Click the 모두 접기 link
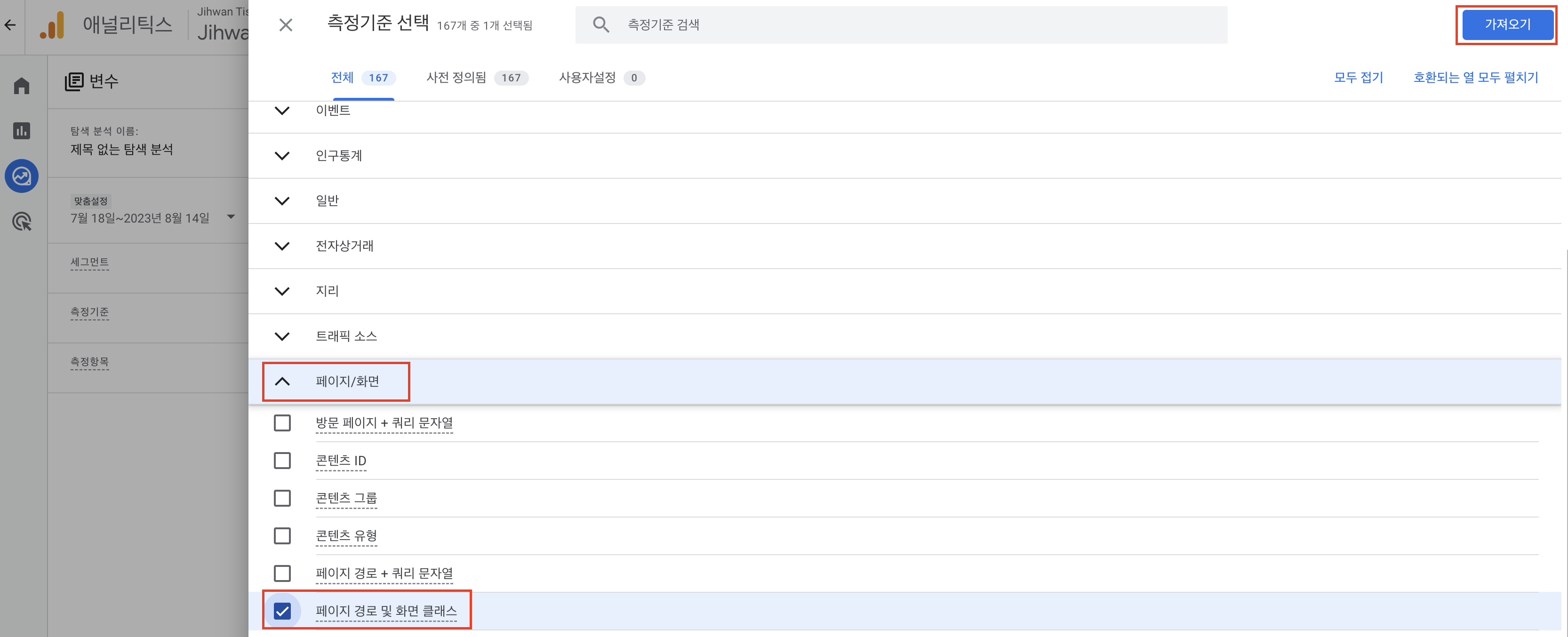1568x637 pixels. click(1358, 78)
